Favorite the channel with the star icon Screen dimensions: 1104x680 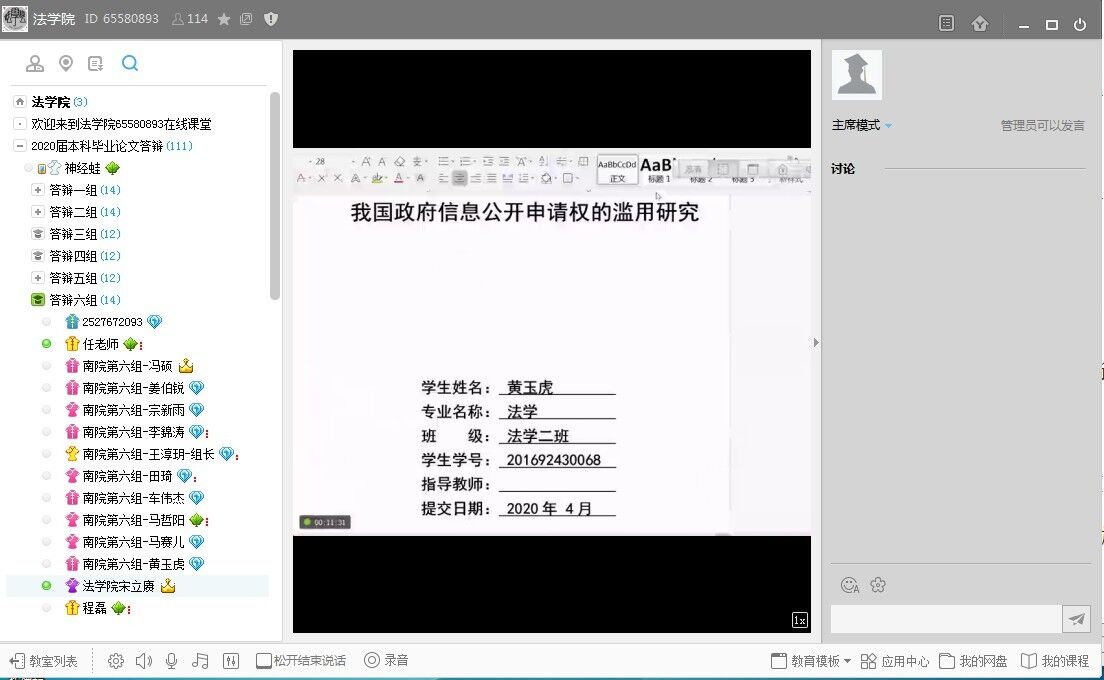[224, 19]
